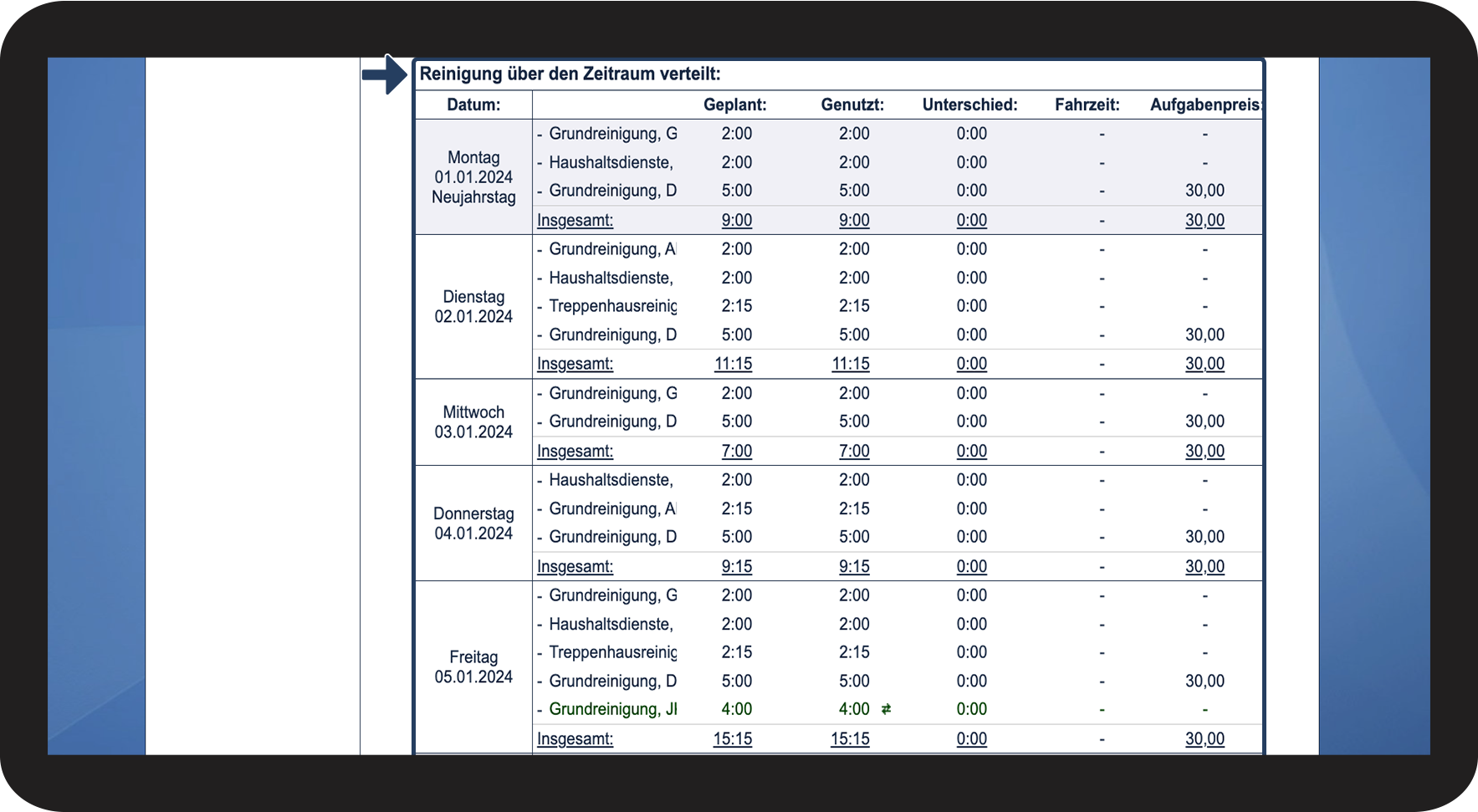
Task: Click Tuesday's Treppenhausreinigung task row
Action: click(897, 306)
